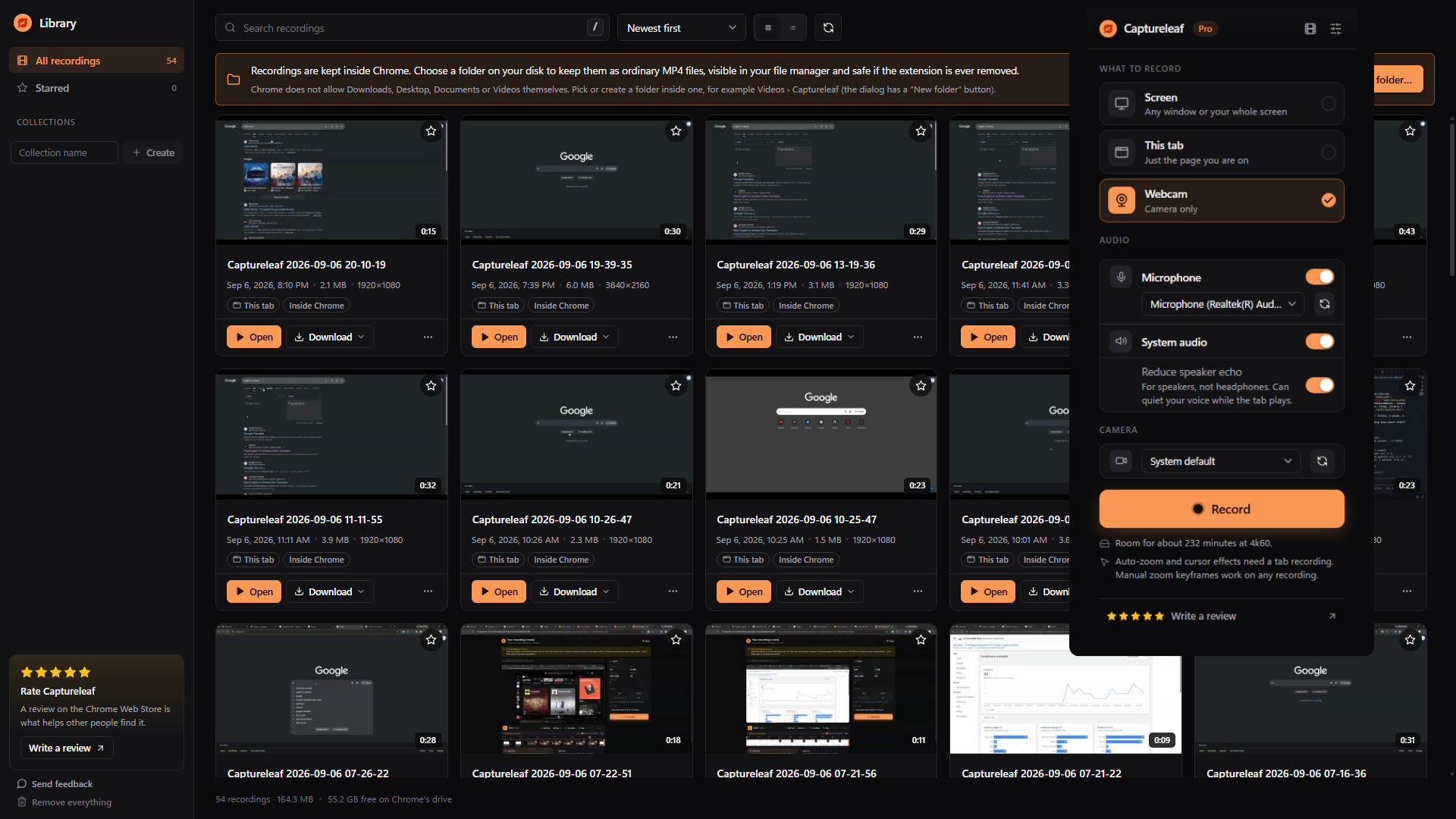Open more options for recording 10-26-47
This screenshot has height=819, width=1456.
coord(673,591)
